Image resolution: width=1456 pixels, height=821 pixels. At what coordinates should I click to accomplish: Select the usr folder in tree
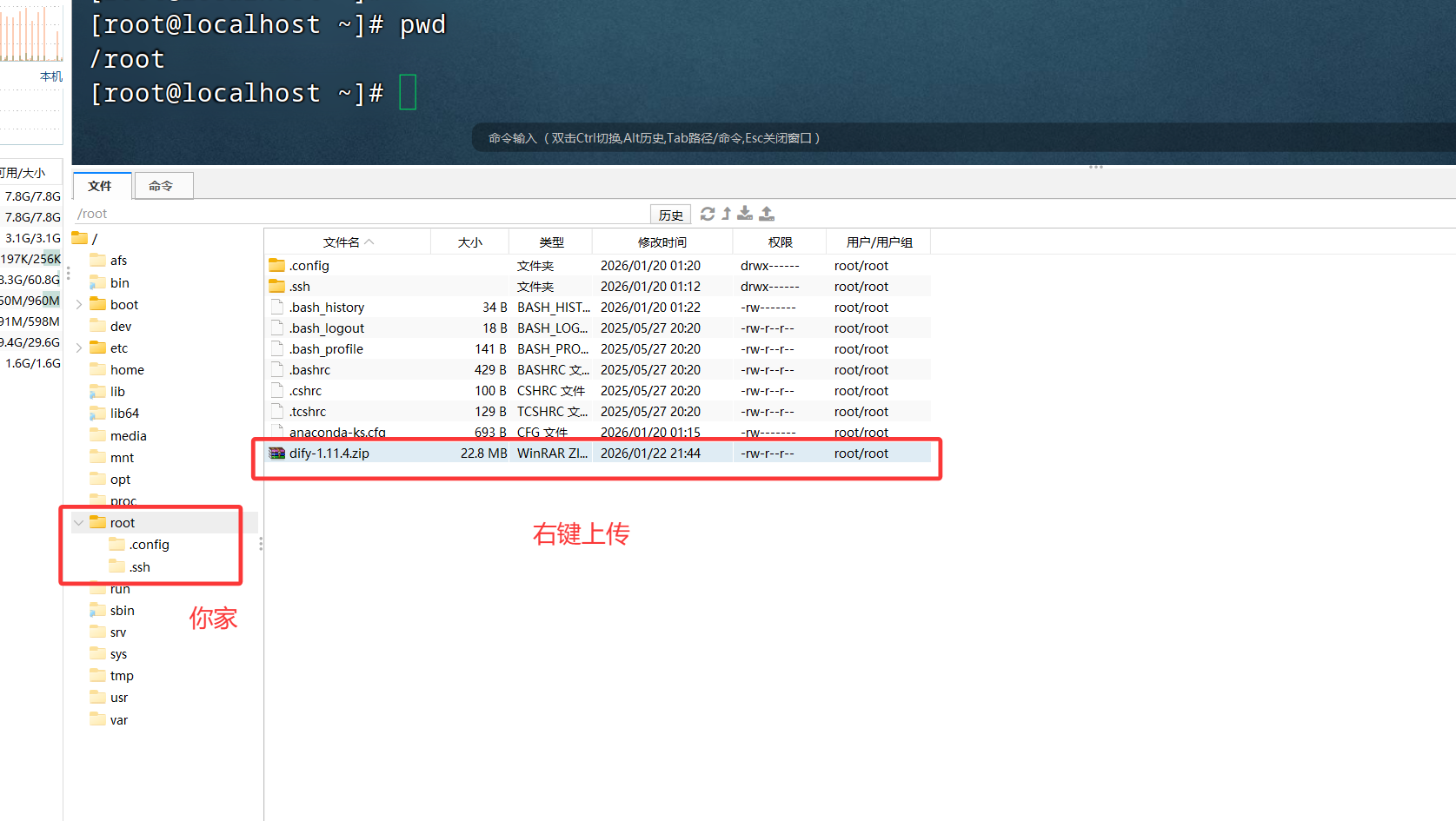click(110, 698)
